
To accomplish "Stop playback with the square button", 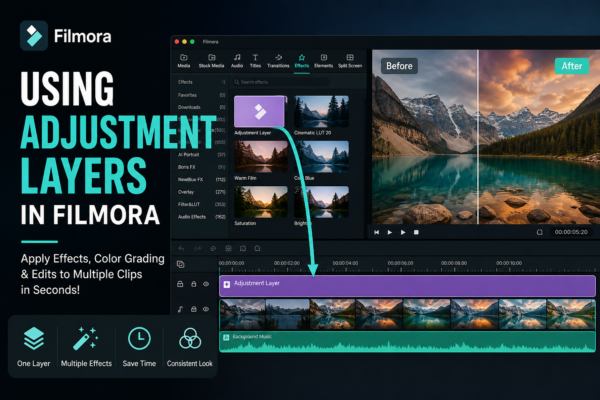I will tap(416, 232).
